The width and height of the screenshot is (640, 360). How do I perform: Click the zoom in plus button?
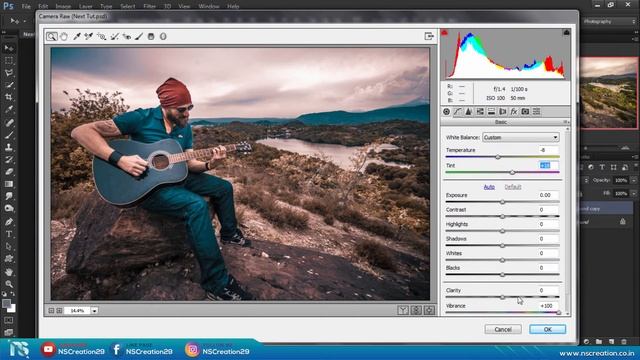tap(59, 311)
